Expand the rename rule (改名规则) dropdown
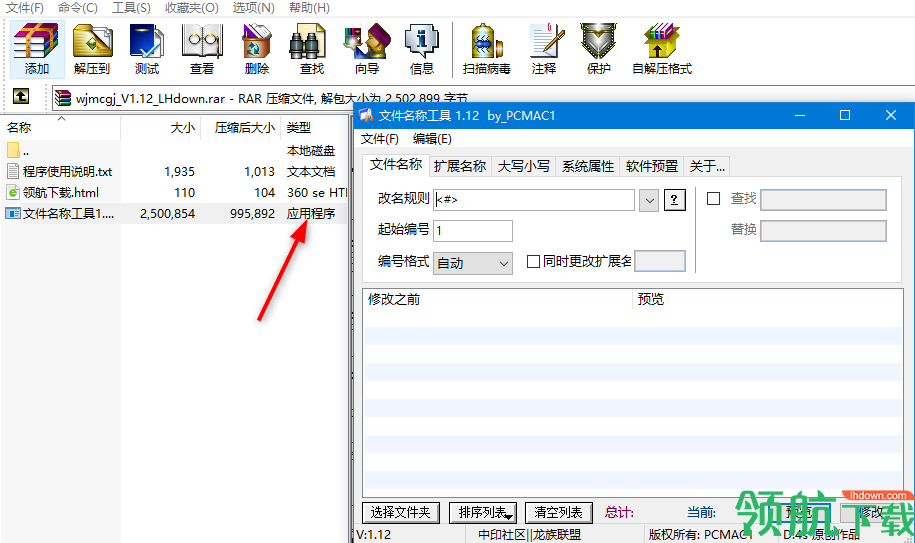Screen dimensions: 915x543 pos(648,201)
